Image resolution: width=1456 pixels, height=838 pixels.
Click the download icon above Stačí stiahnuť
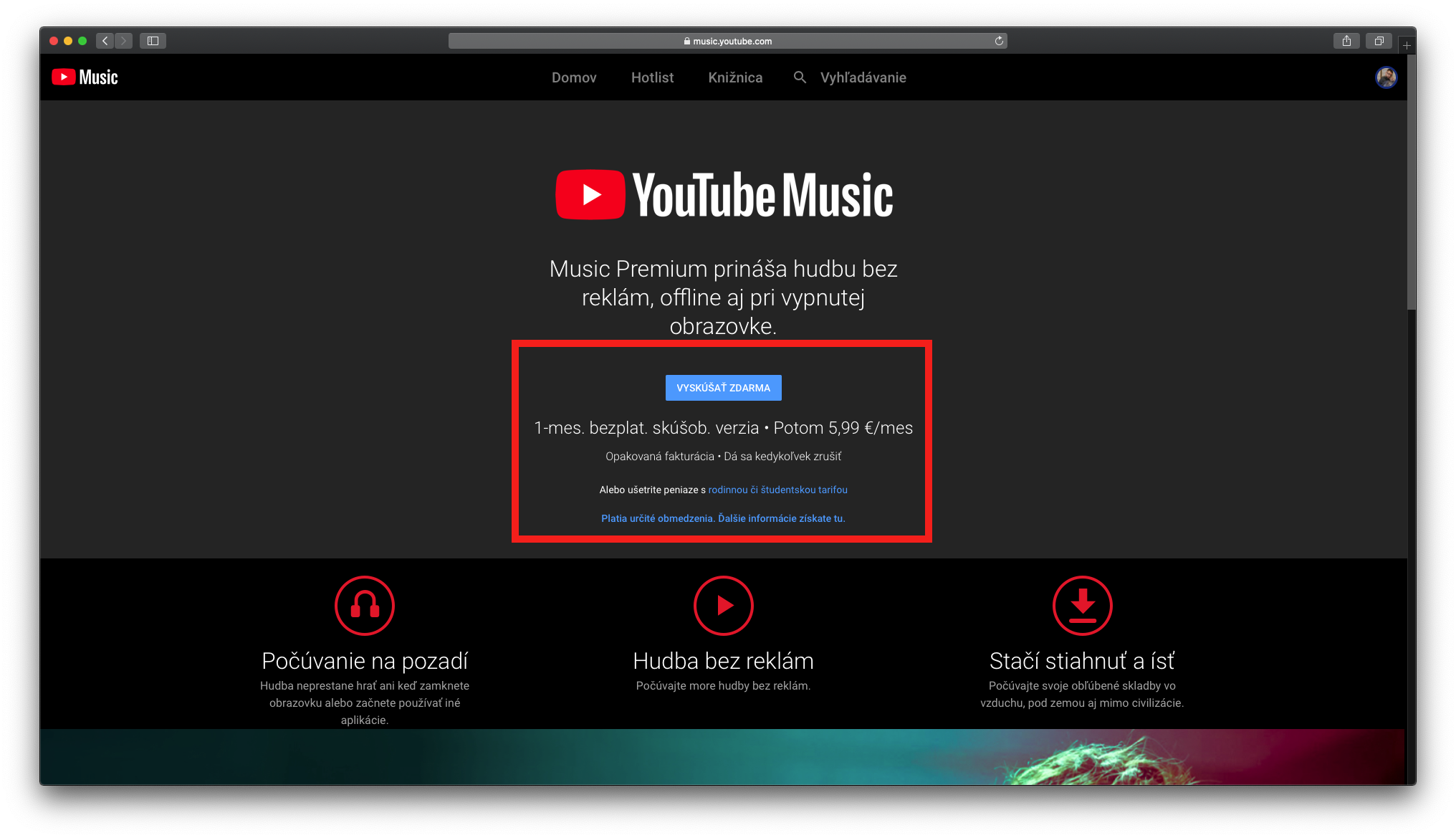pyautogui.click(x=1082, y=606)
